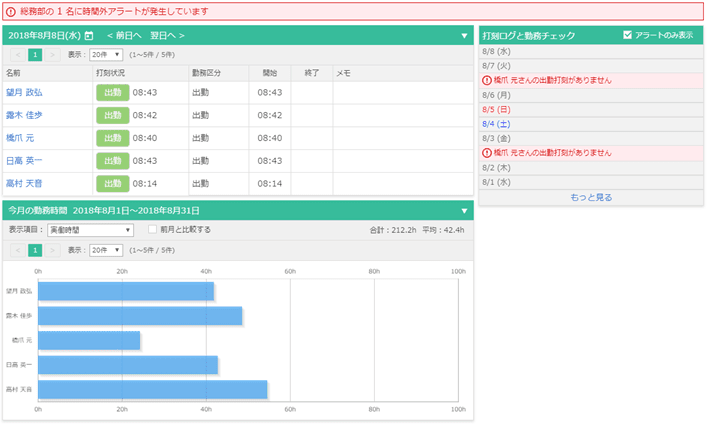Open the calendar date picker icon
Viewport: 708px width, 424px height.
(89, 36)
